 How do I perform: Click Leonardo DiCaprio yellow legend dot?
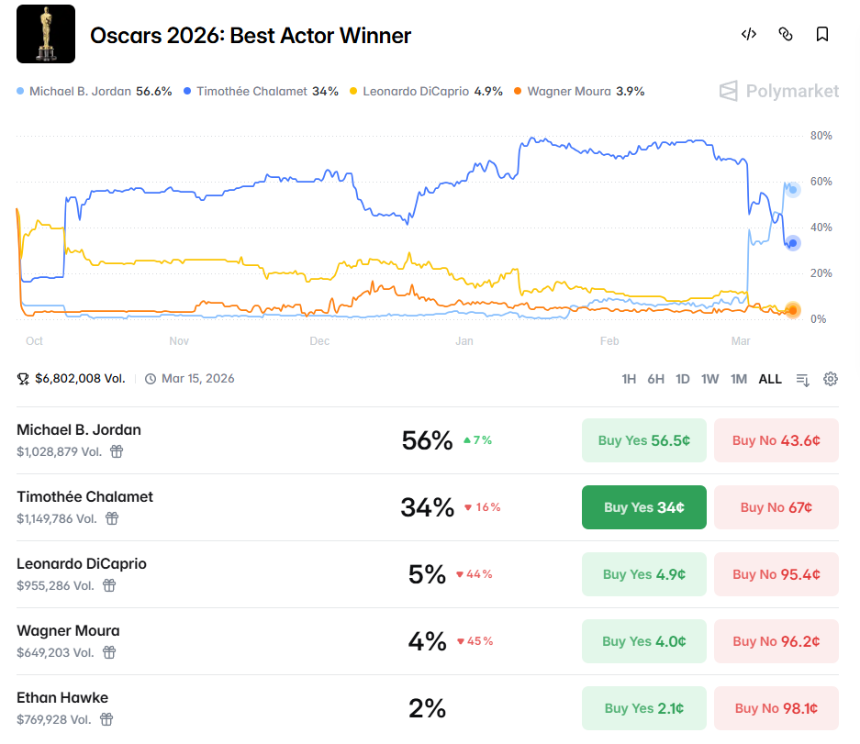coord(354,92)
